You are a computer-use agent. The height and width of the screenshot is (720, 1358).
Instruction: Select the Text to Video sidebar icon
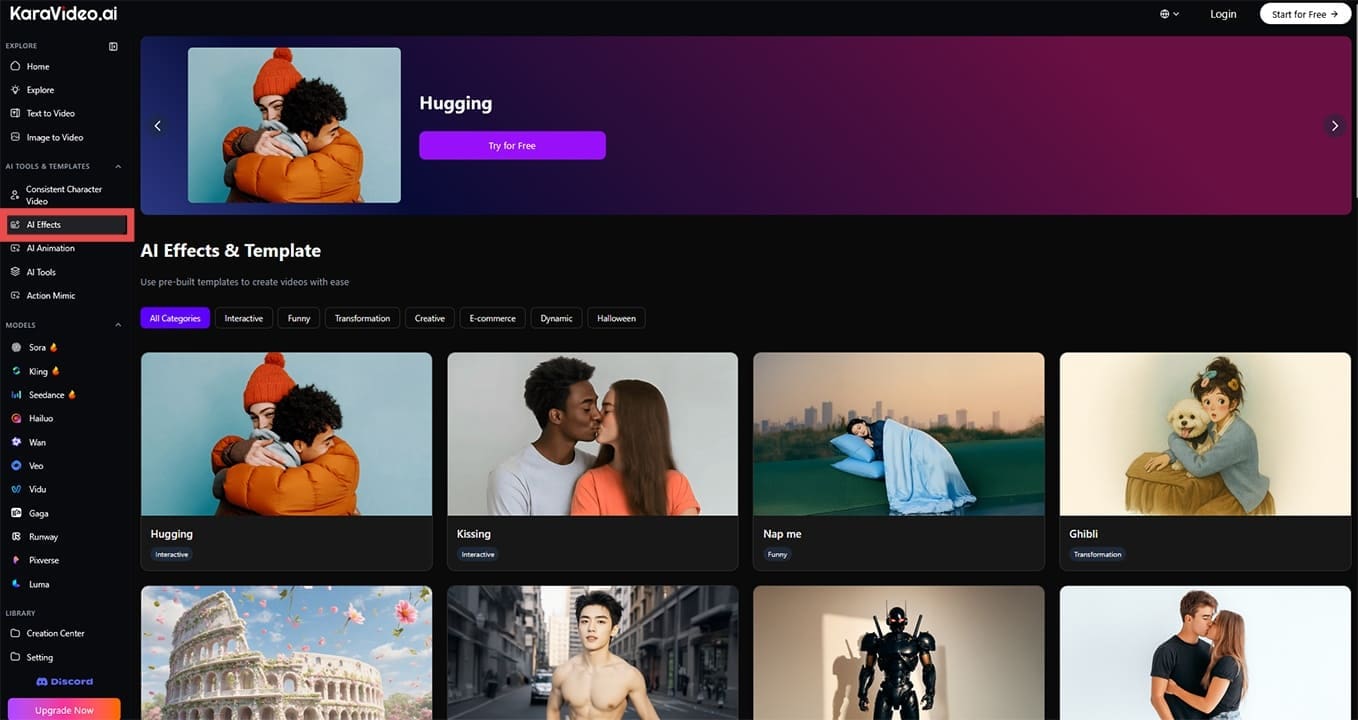(14, 113)
